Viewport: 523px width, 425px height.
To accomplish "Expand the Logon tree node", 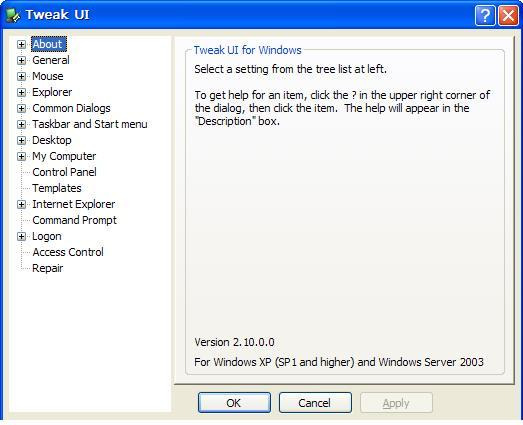I will click(x=21, y=237).
